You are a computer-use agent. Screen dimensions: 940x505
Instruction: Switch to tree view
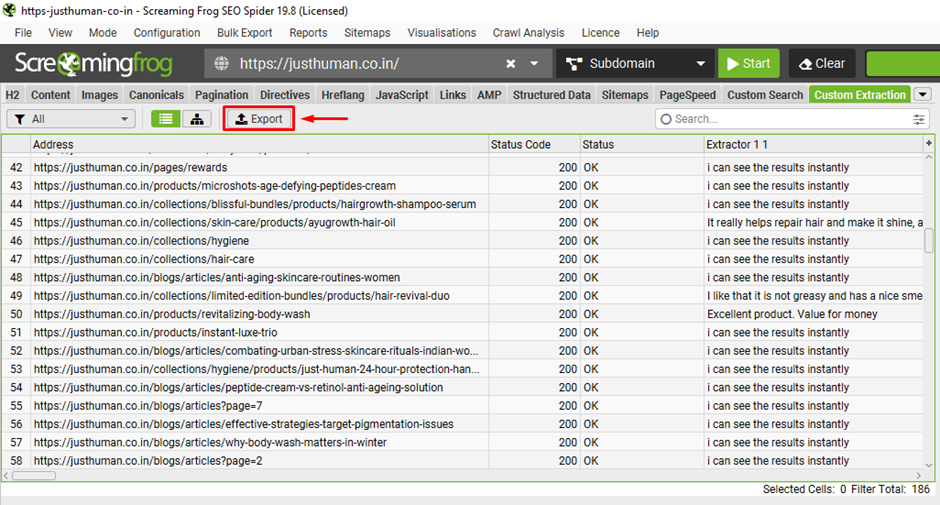pos(197,119)
